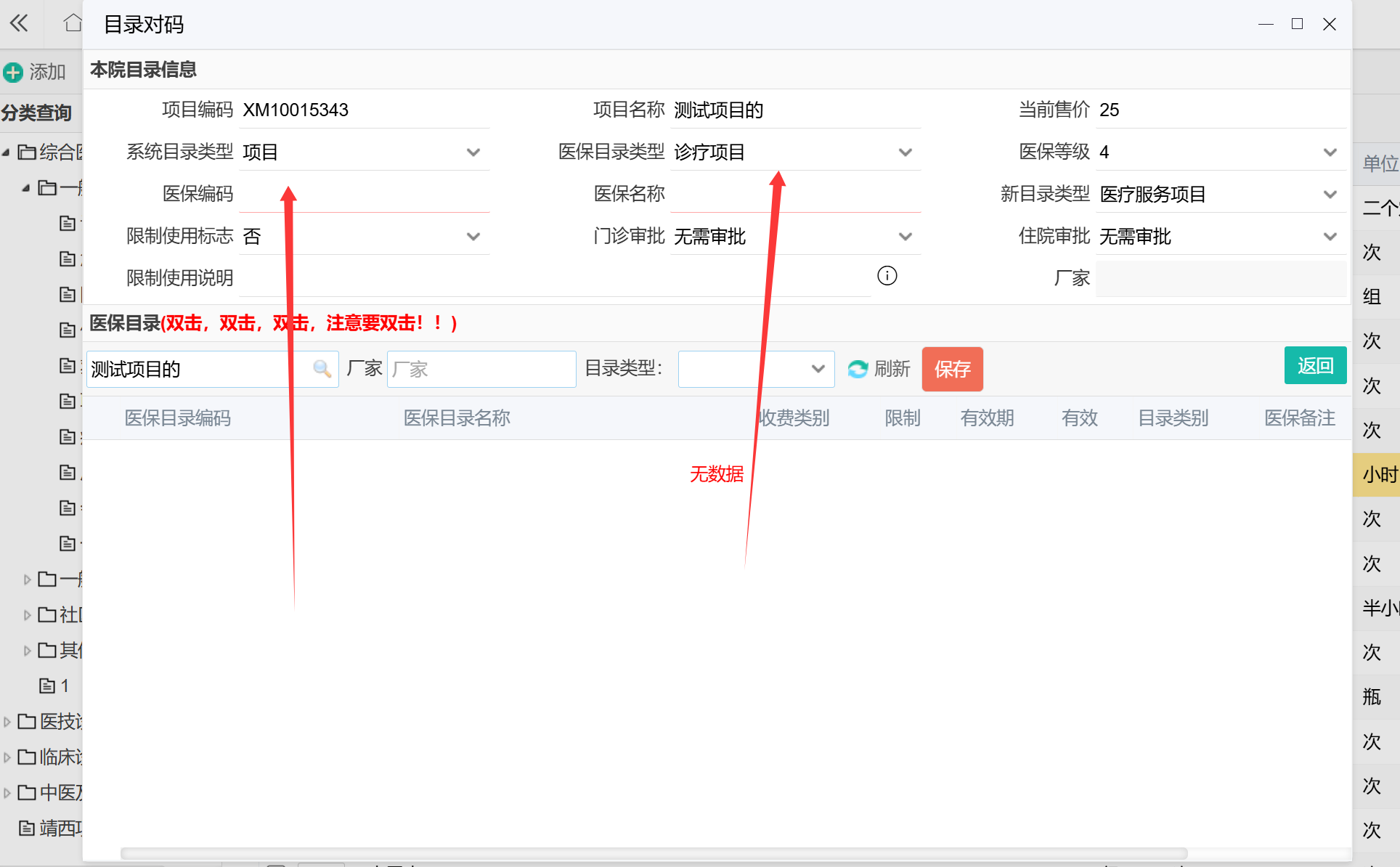Click the home icon at top
The height and width of the screenshot is (867, 1400).
click(x=72, y=23)
